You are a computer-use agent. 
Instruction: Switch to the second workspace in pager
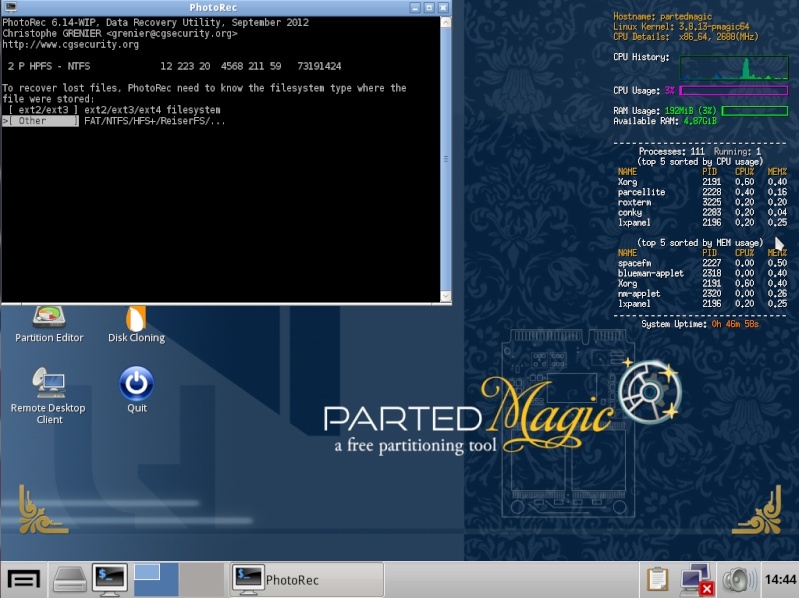point(201,580)
